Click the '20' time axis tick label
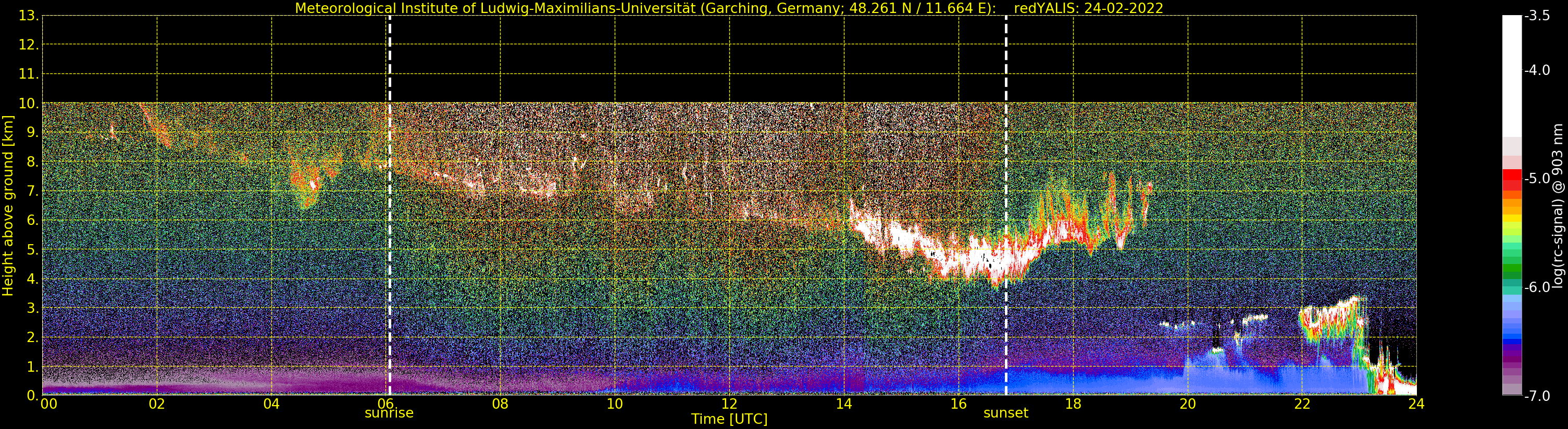The width and height of the screenshot is (1568, 429). click(1188, 404)
